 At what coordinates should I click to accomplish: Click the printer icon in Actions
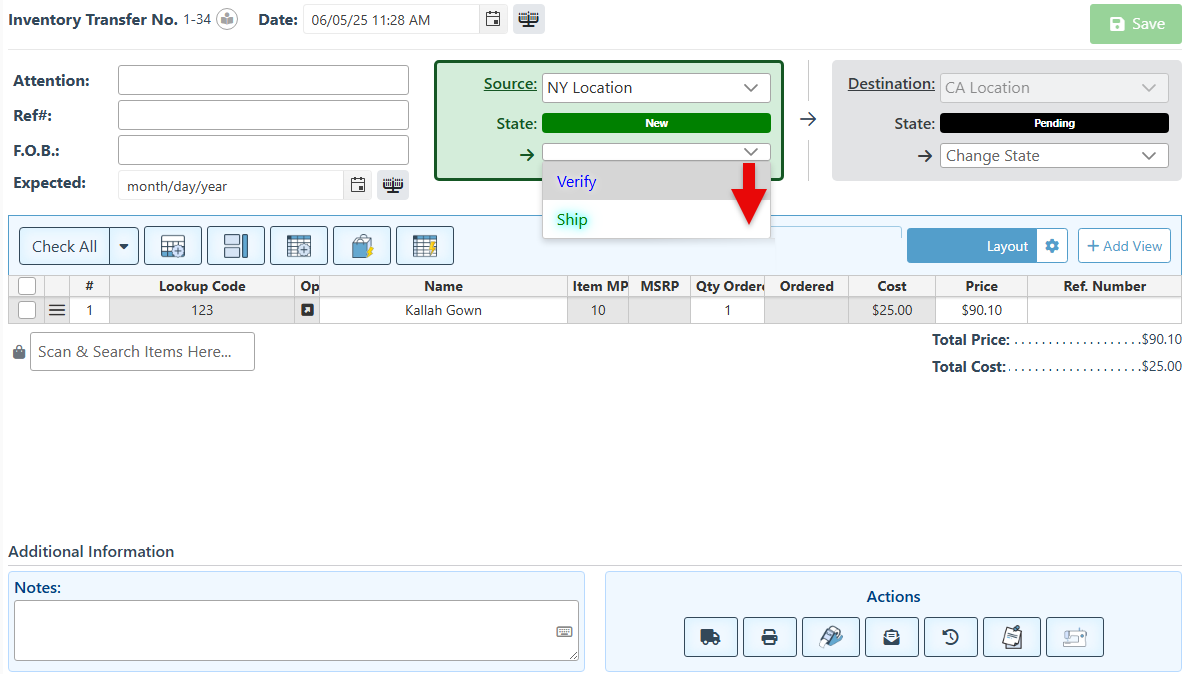tap(770, 637)
